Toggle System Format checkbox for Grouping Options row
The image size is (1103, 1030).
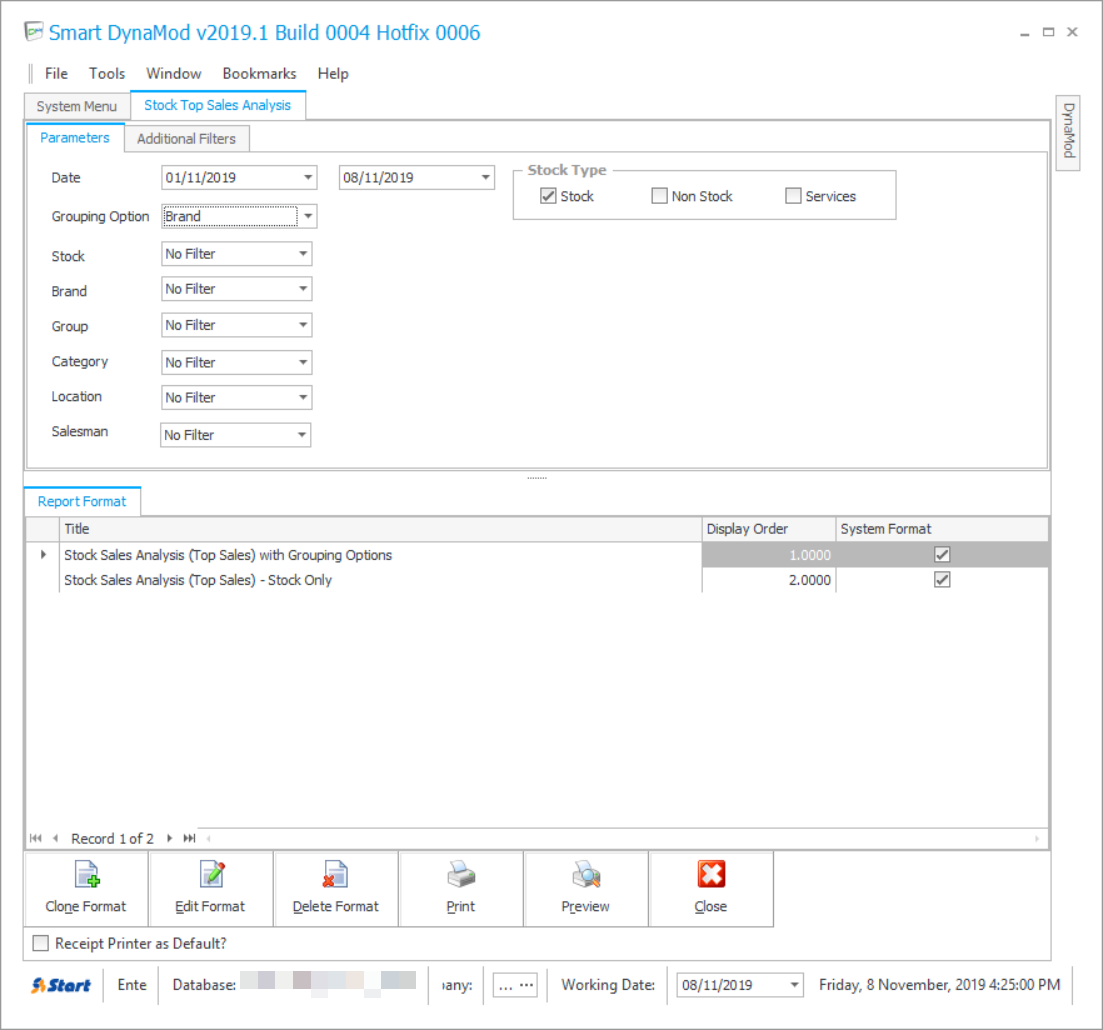click(942, 554)
